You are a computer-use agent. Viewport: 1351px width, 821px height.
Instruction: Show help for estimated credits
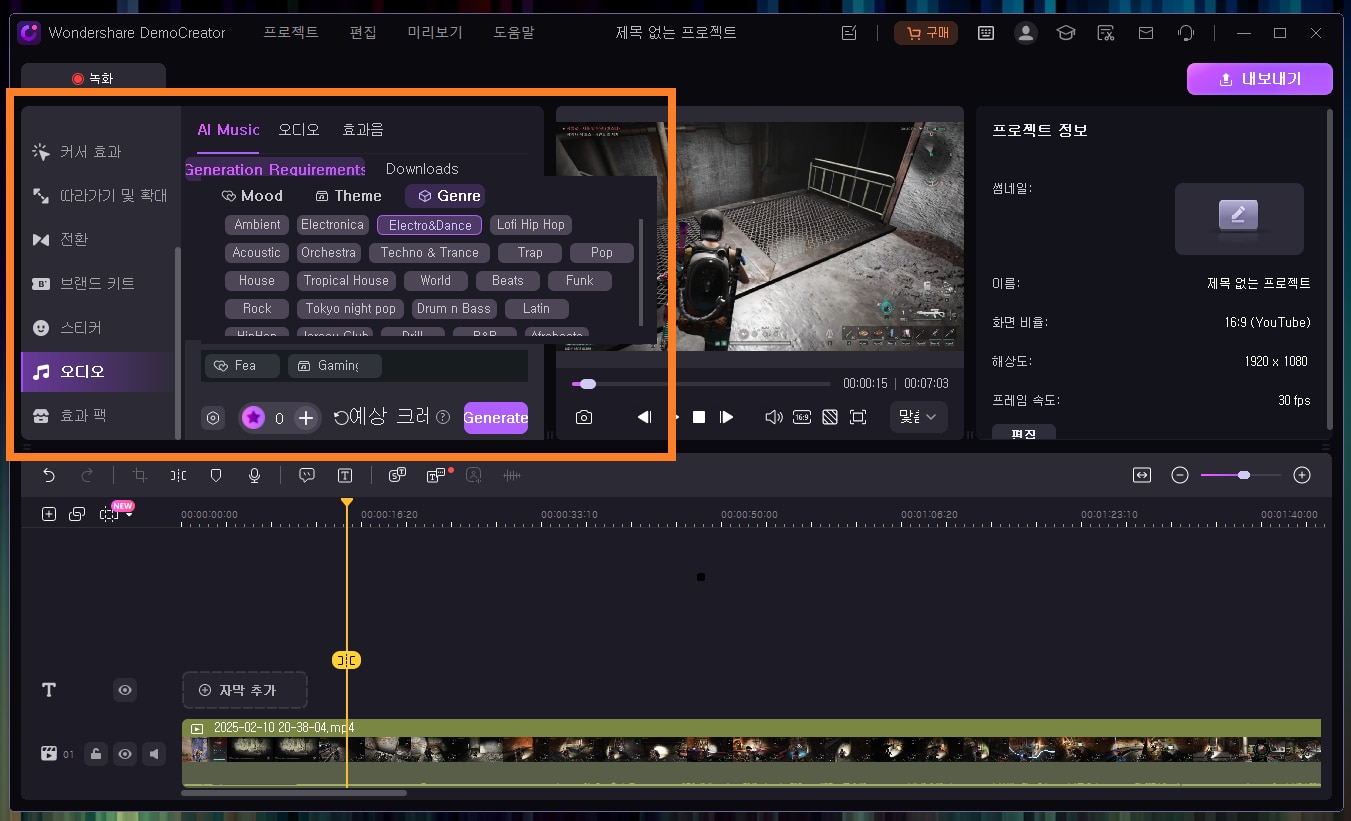[x=443, y=418]
